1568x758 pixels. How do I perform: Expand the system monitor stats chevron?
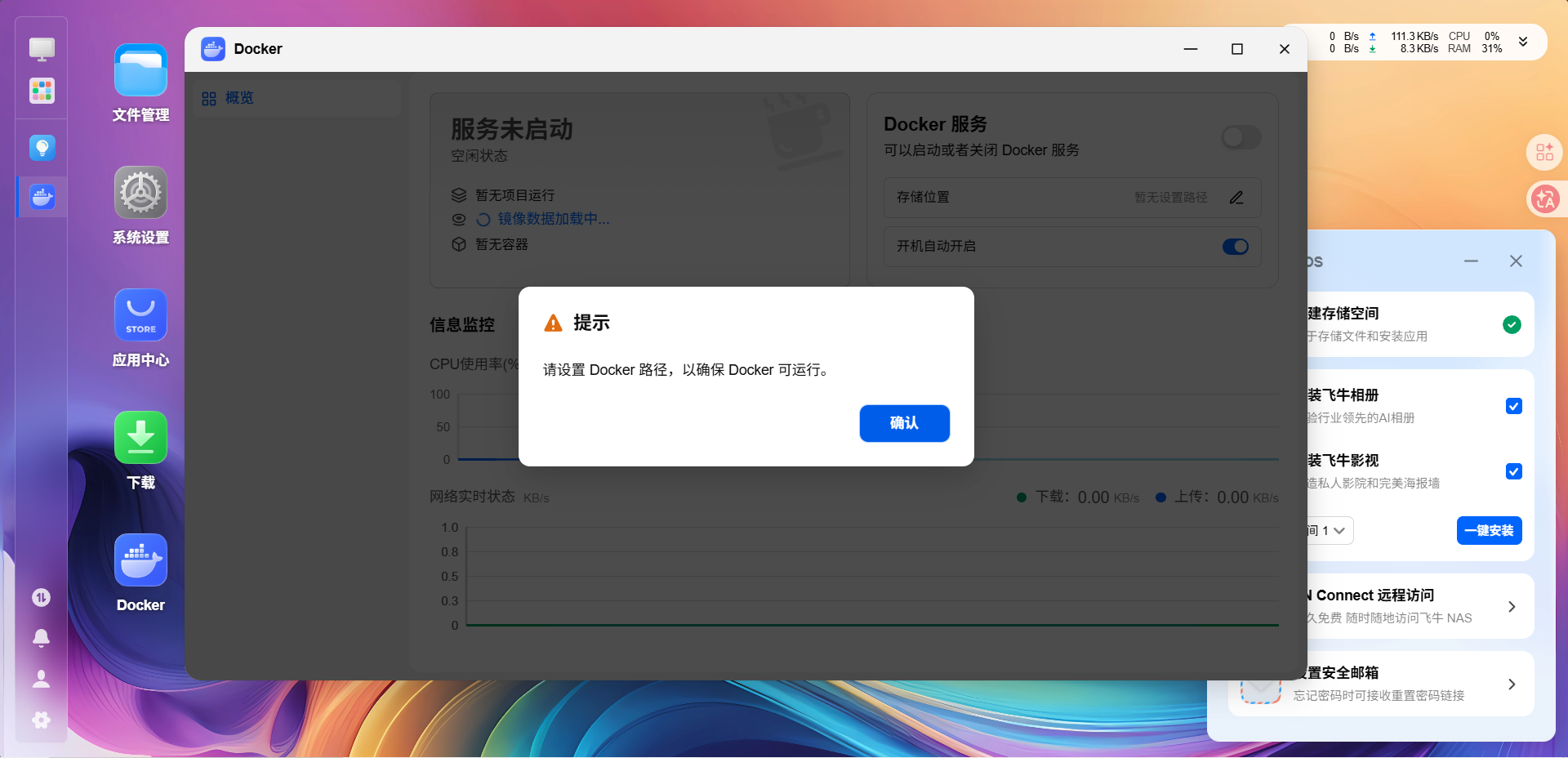(1523, 42)
